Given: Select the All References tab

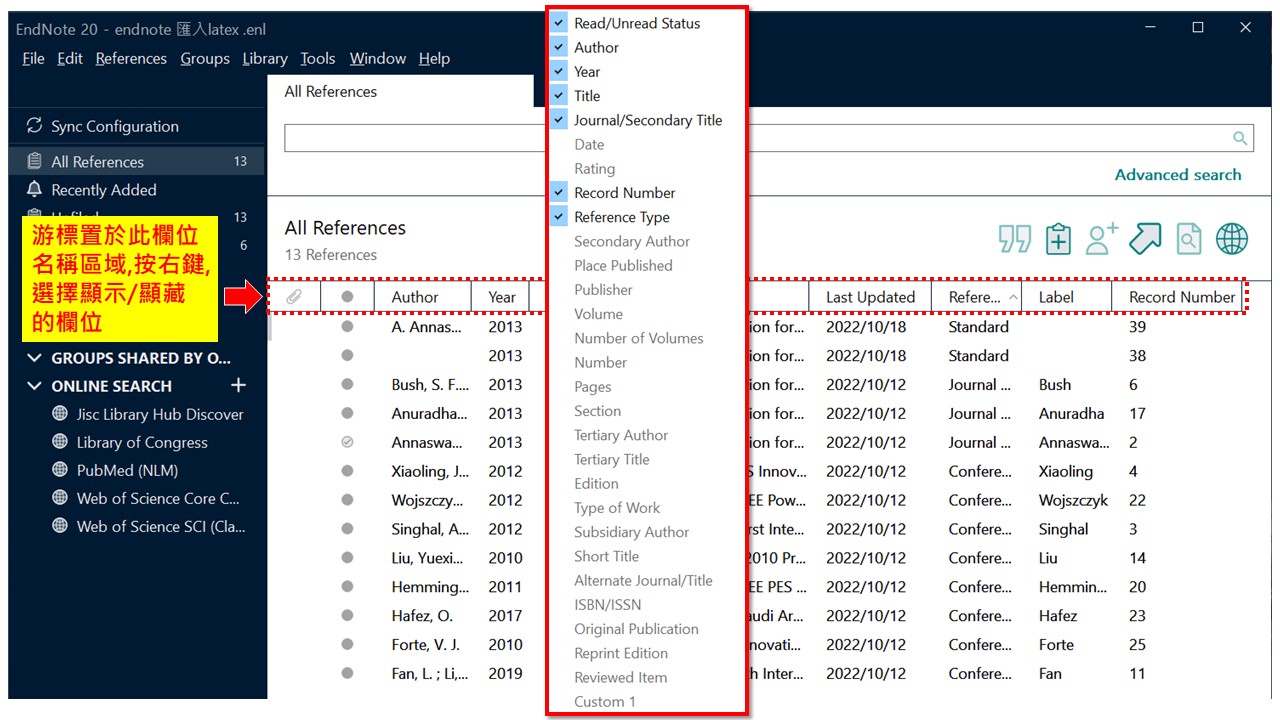Looking at the screenshot, I should click(401, 91).
